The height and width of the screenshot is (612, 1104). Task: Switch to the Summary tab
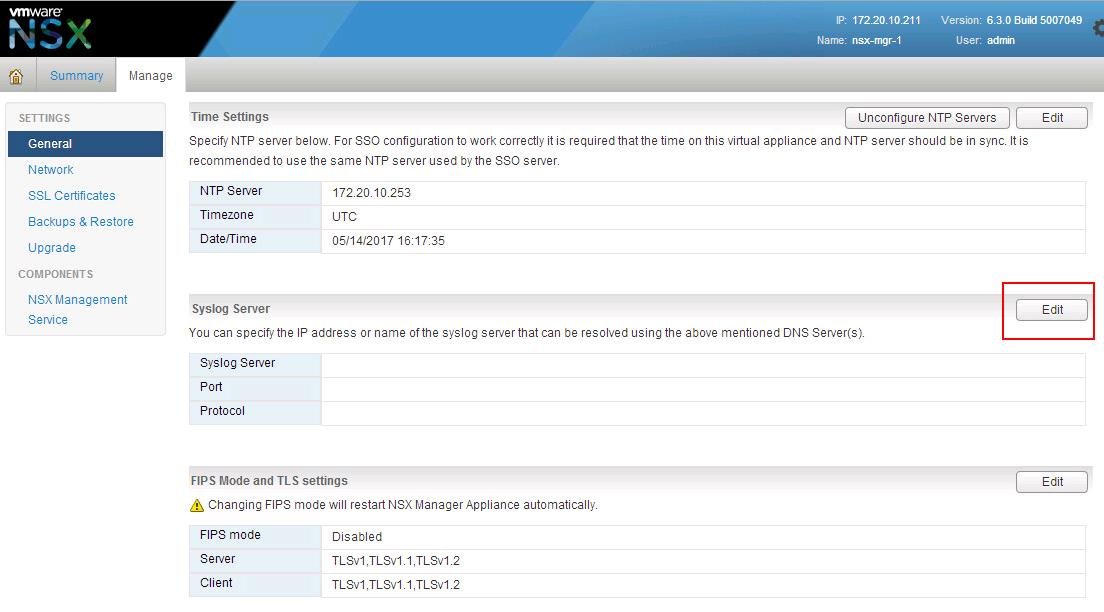pyautogui.click(x=76, y=76)
